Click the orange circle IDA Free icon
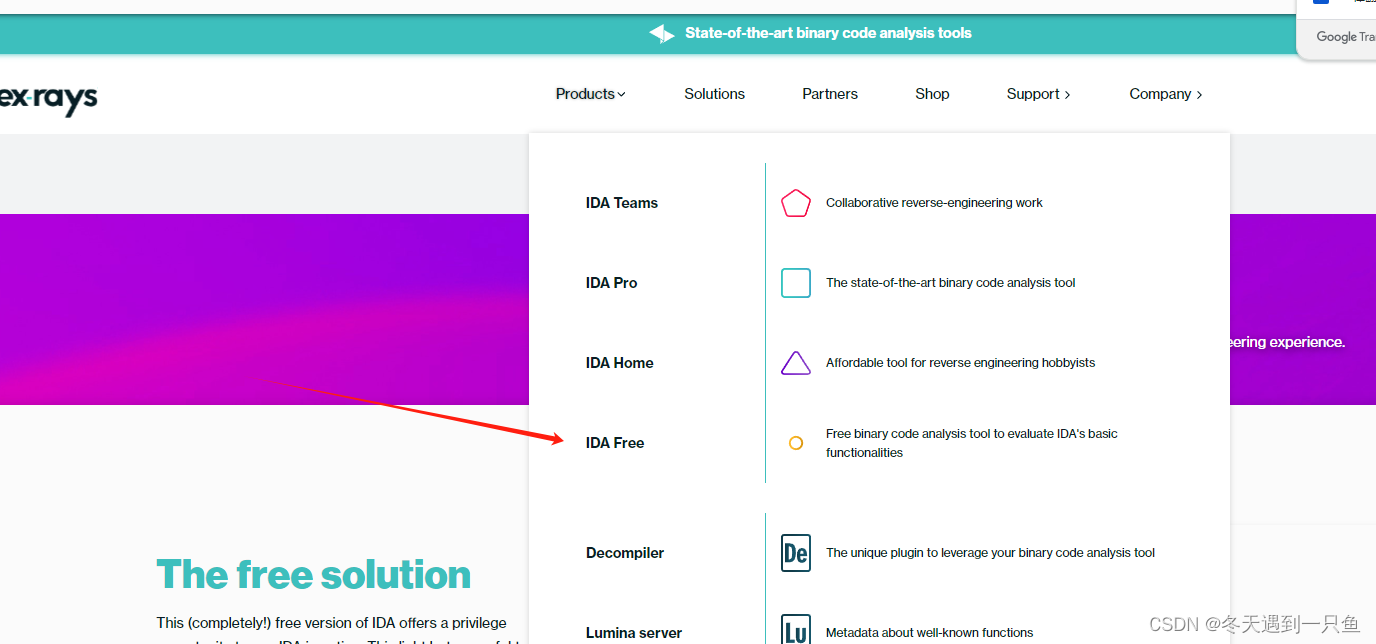 pyautogui.click(x=796, y=443)
